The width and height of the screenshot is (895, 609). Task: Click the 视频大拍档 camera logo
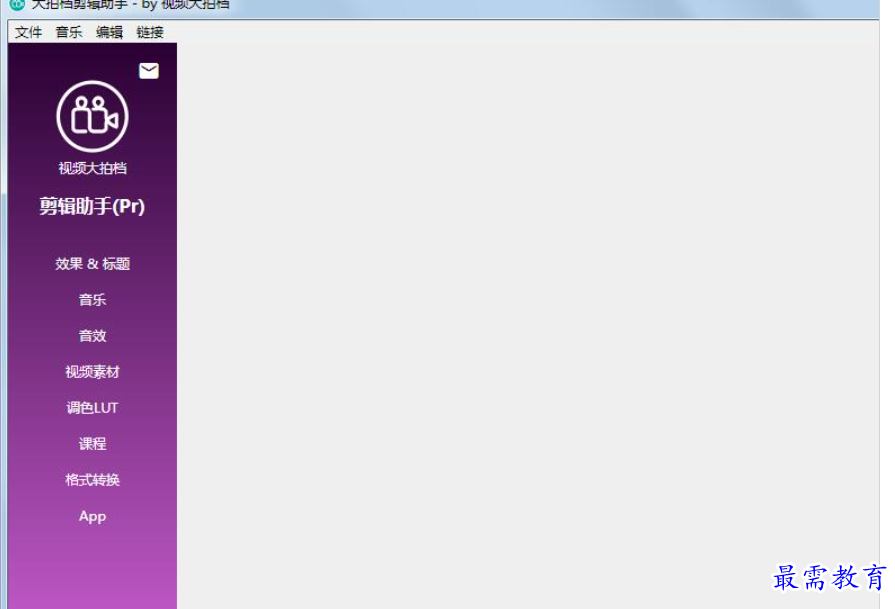click(x=92, y=116)
